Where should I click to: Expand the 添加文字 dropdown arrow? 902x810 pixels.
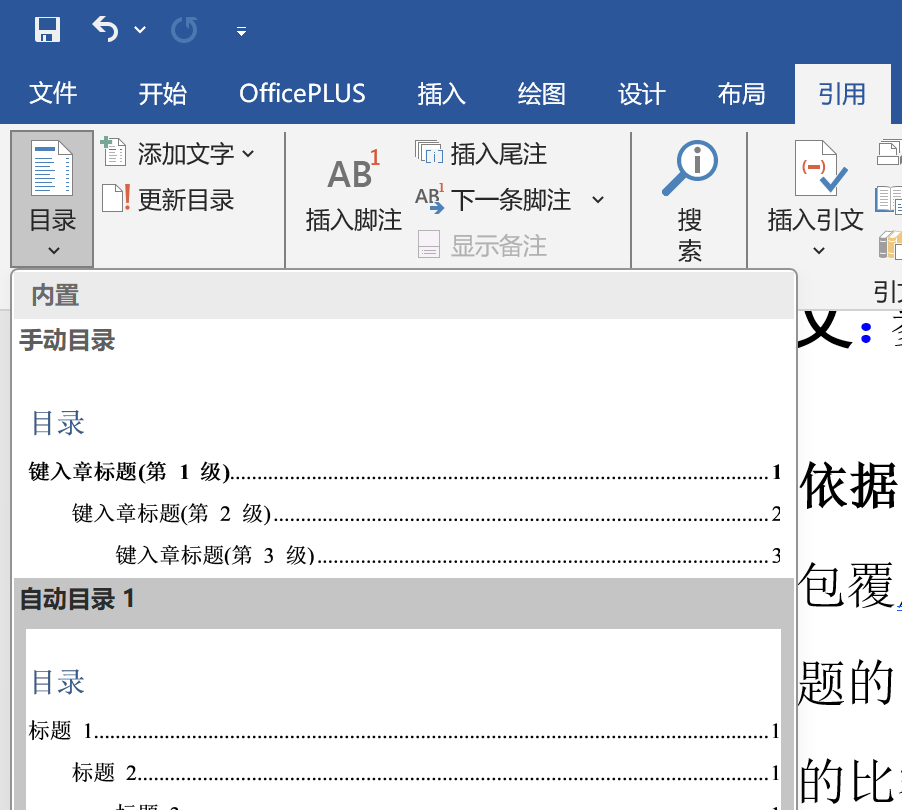(x=248, y=154)
